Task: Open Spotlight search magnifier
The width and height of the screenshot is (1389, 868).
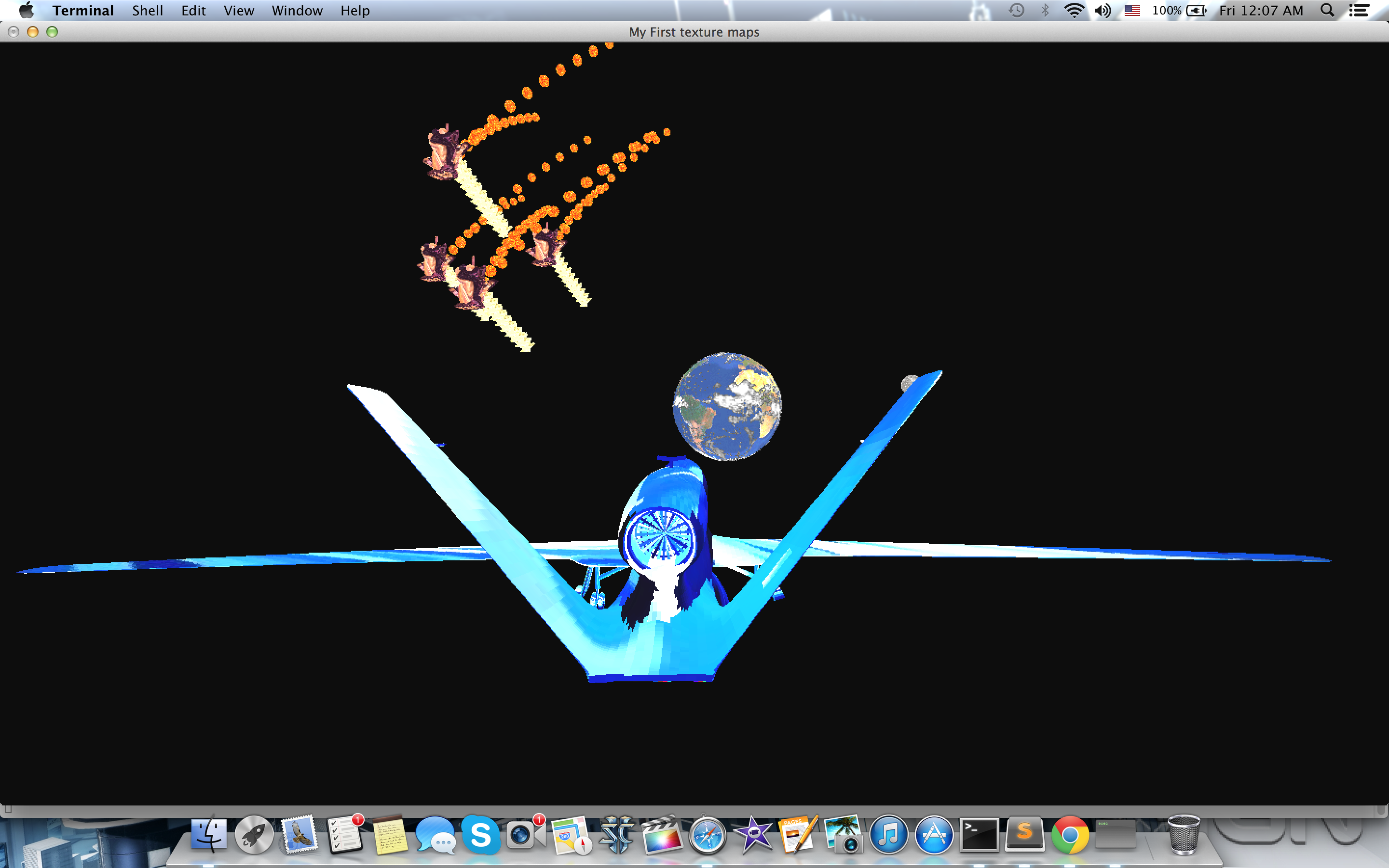Action: point(1327,10)
